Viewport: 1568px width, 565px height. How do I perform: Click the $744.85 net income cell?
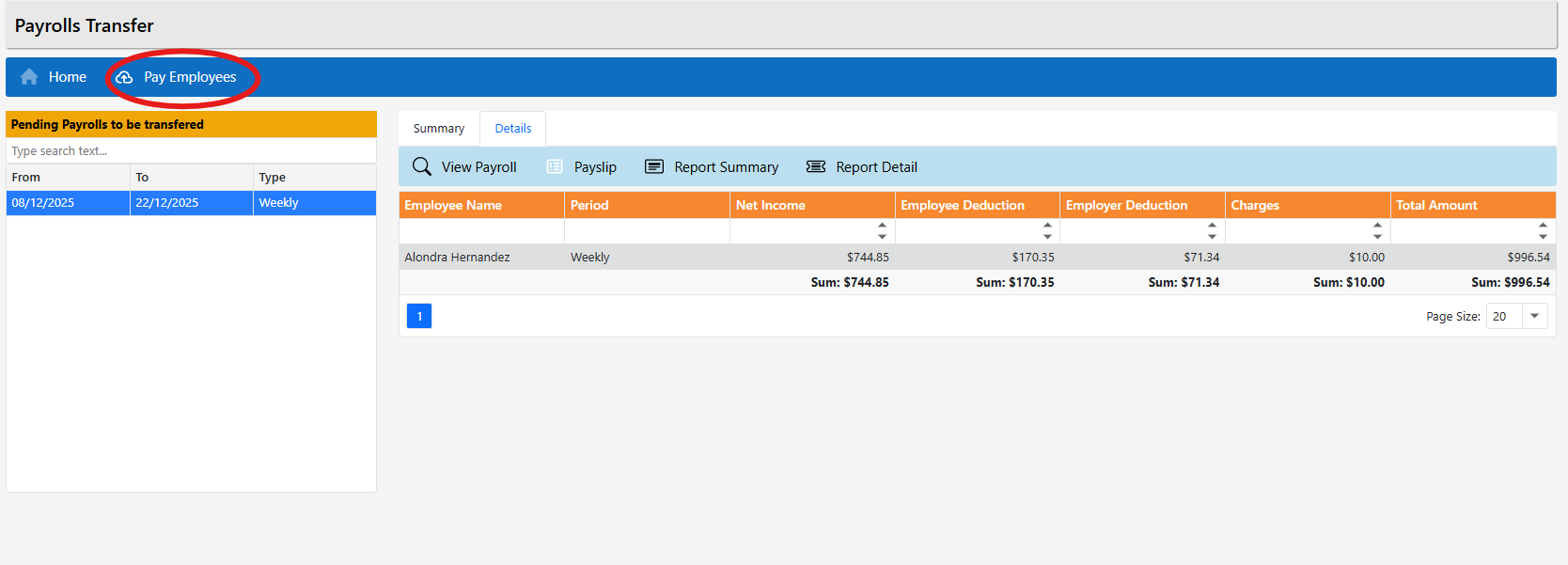(812, 257)
